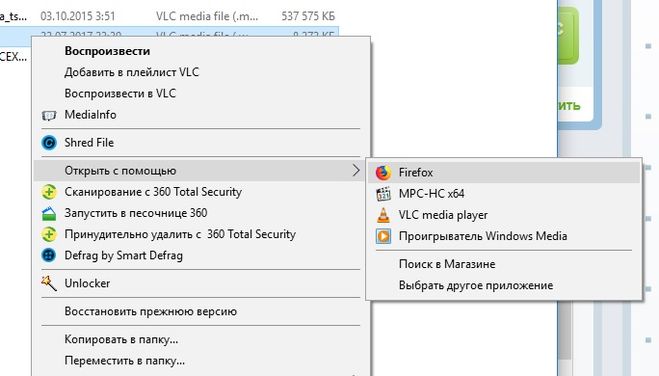This screenshot has width=659, height=376.
Task: Select Воспроизвести from the context menu
Action: click(x=107, y=51)
